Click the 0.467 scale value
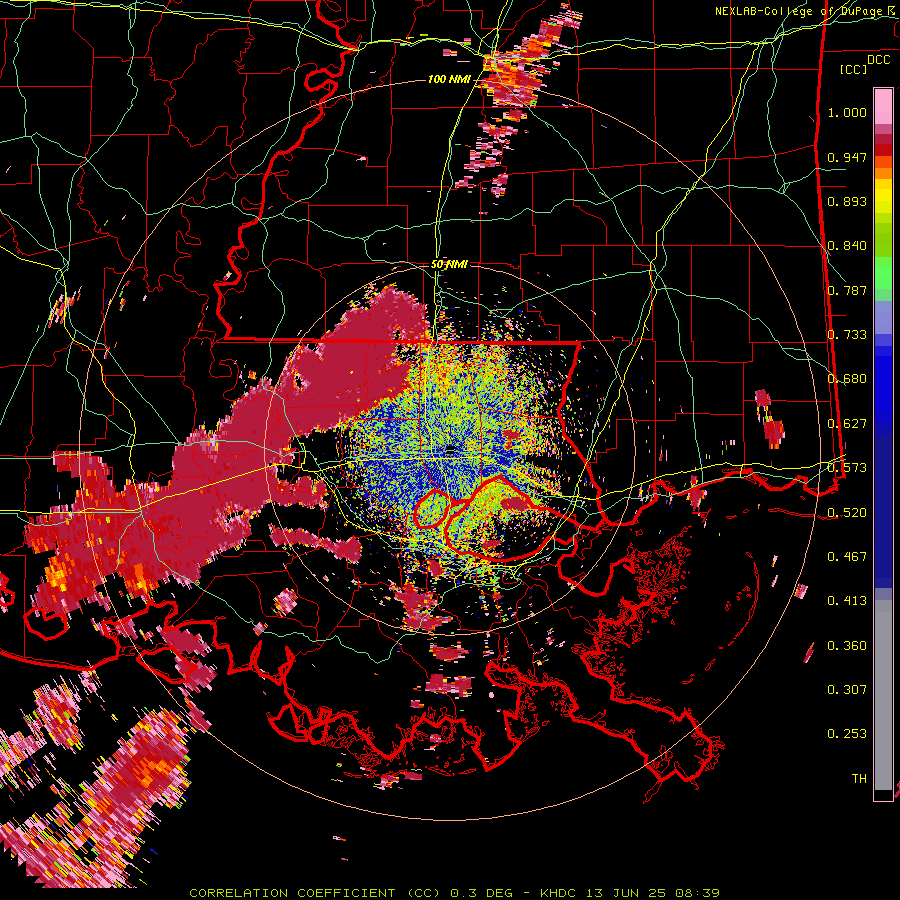 tap(847, 557)
